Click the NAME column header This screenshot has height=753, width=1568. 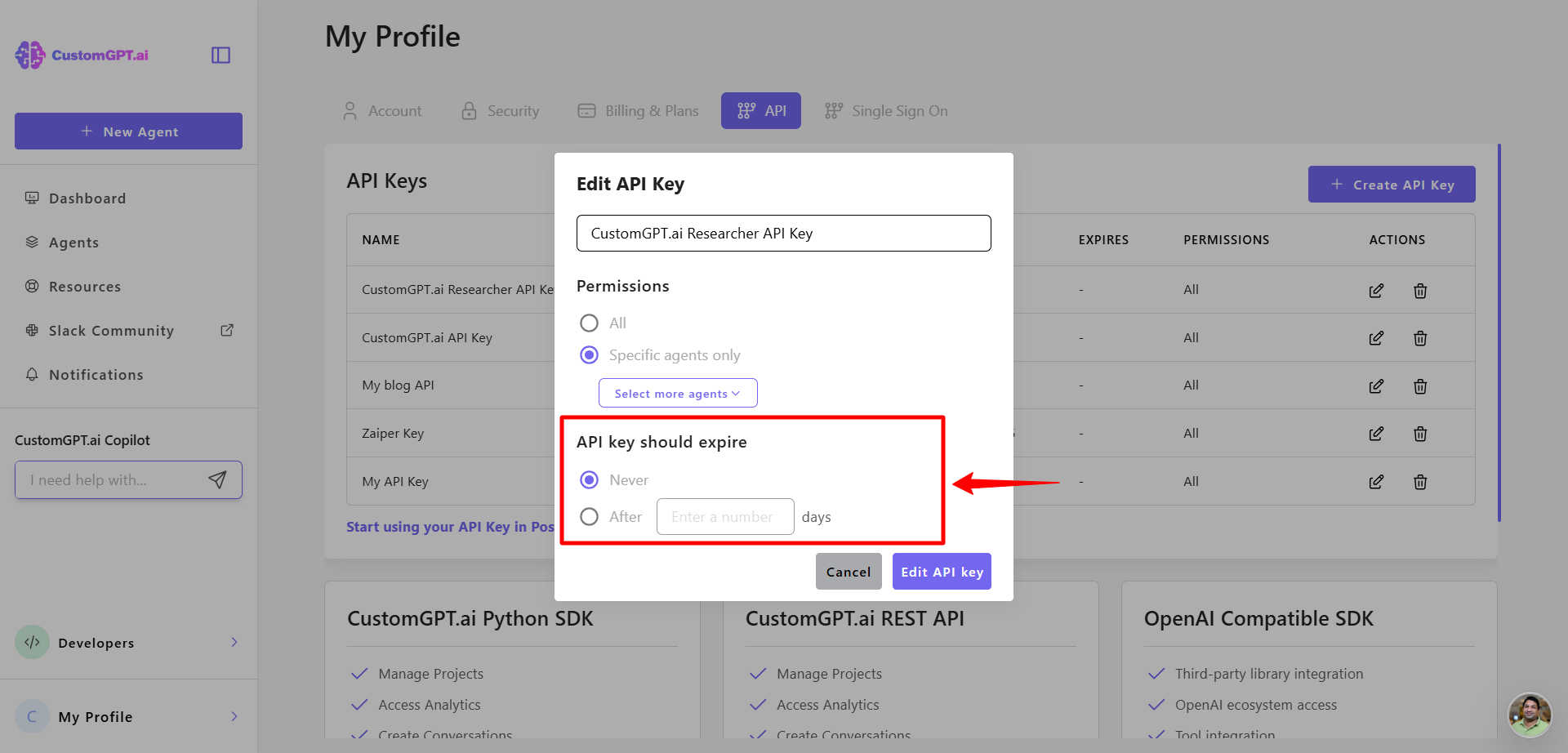(x=381, y=240)
